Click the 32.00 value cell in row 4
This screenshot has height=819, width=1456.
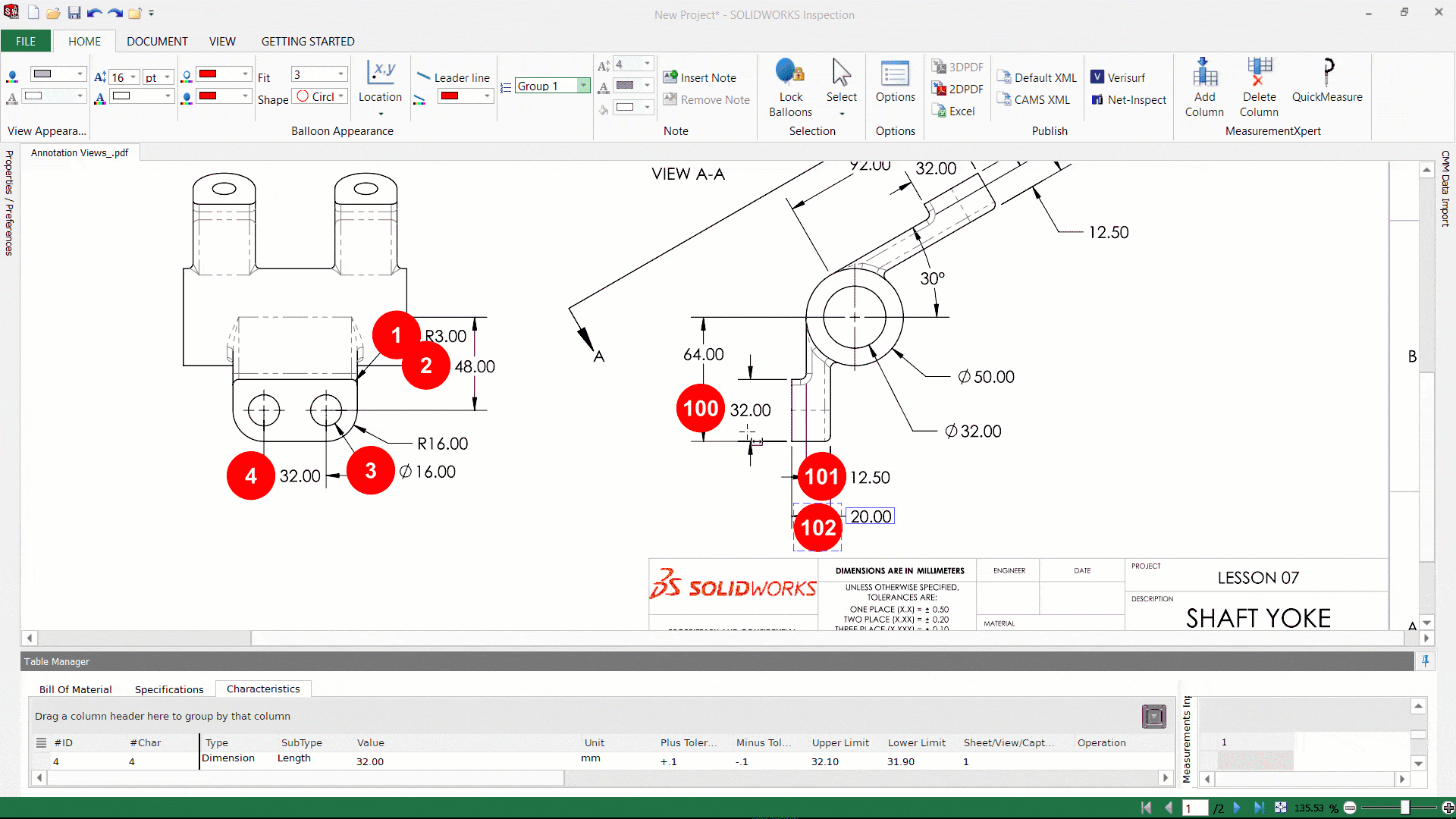370,761
